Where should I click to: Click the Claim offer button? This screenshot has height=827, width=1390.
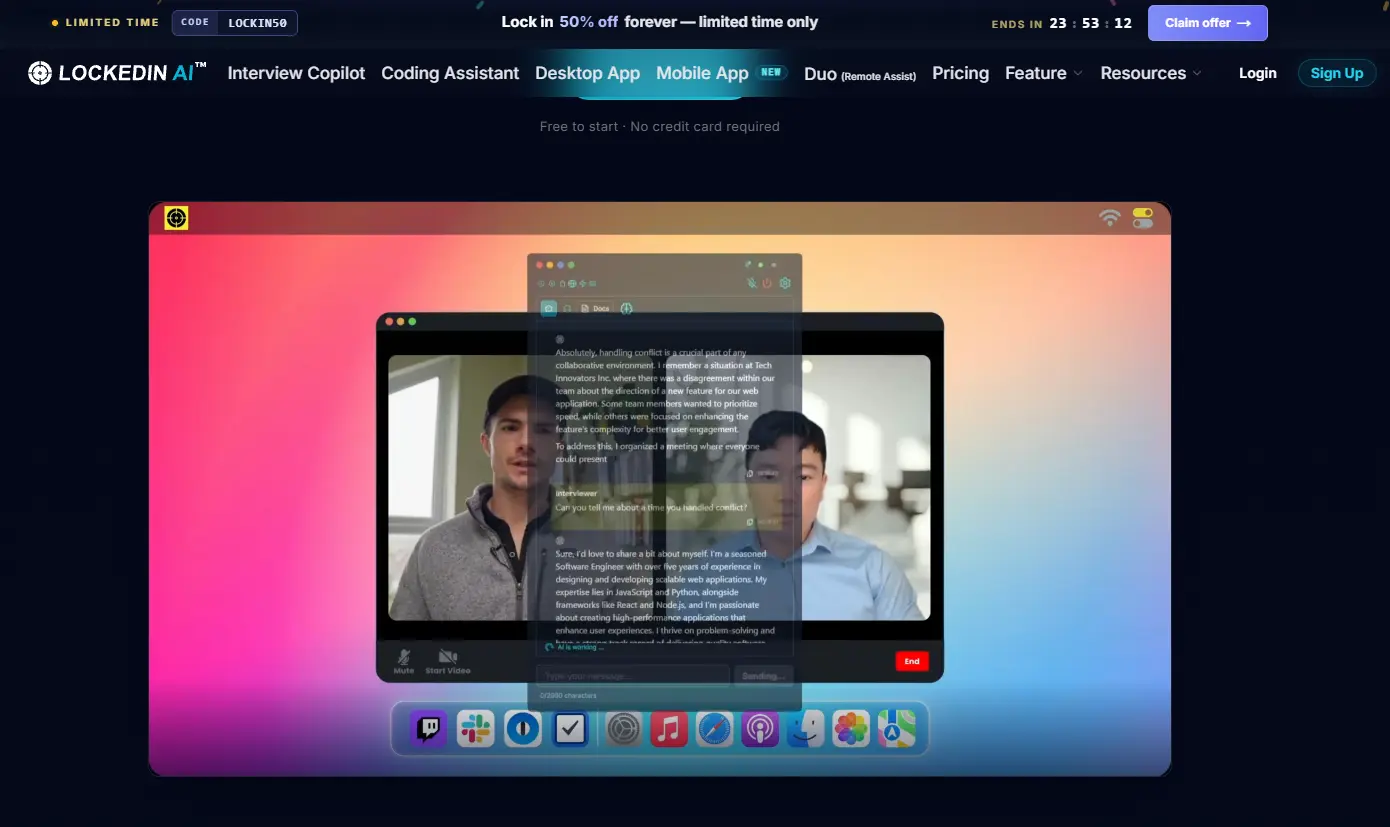(1207, 23)
